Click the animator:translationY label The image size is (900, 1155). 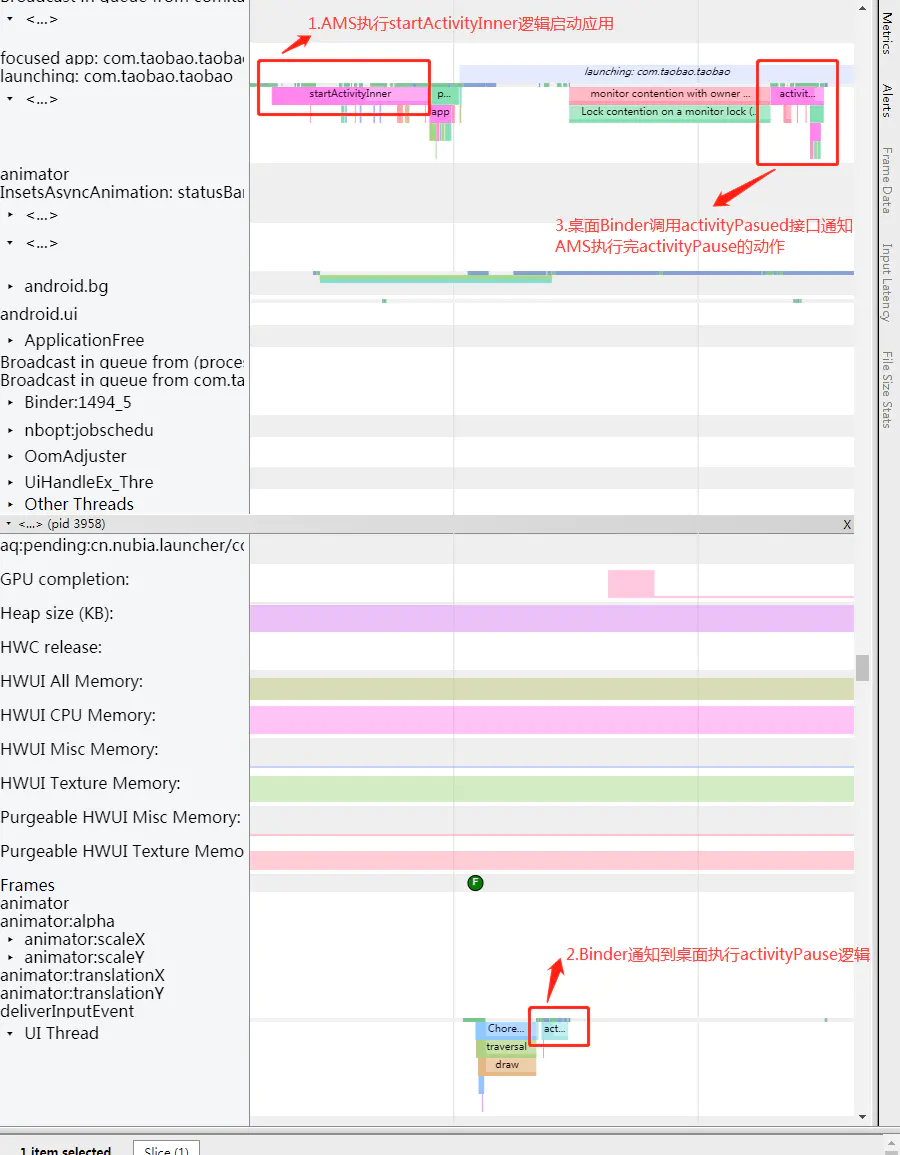[82, 994]
